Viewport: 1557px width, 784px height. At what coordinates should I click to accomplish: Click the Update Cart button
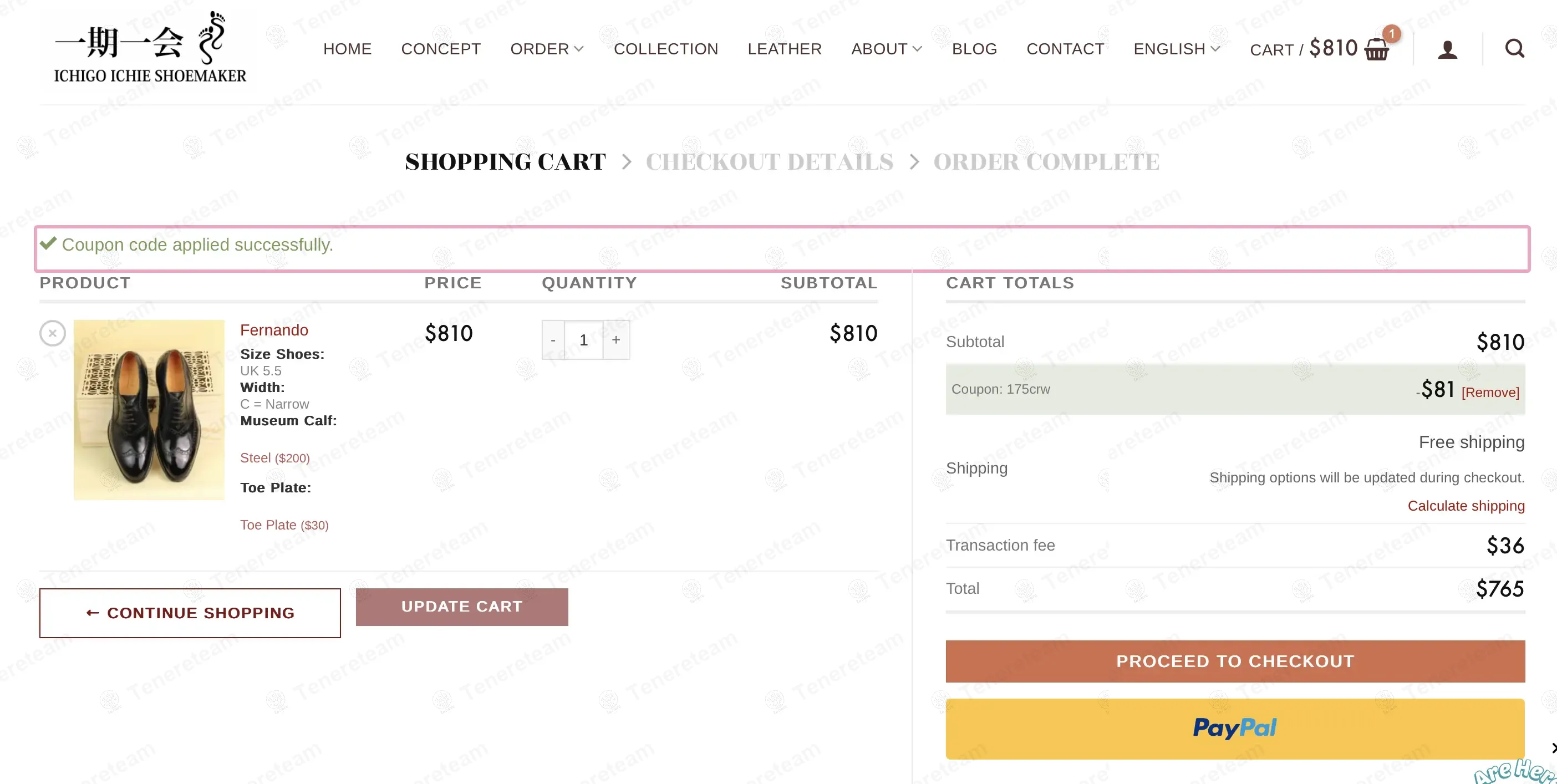click(x=462, y=607)
